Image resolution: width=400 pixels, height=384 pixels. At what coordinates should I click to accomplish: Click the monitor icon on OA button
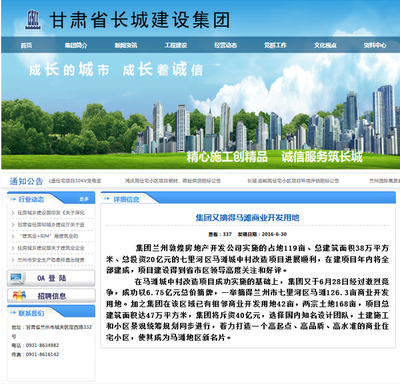(17, 278)
